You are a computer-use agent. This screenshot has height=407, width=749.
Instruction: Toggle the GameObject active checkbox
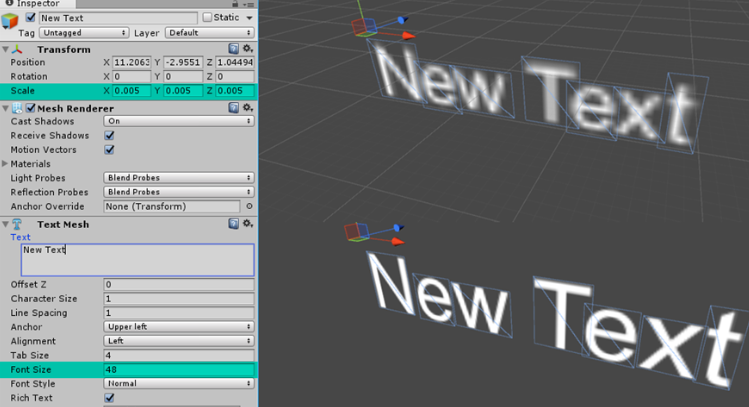31,18
